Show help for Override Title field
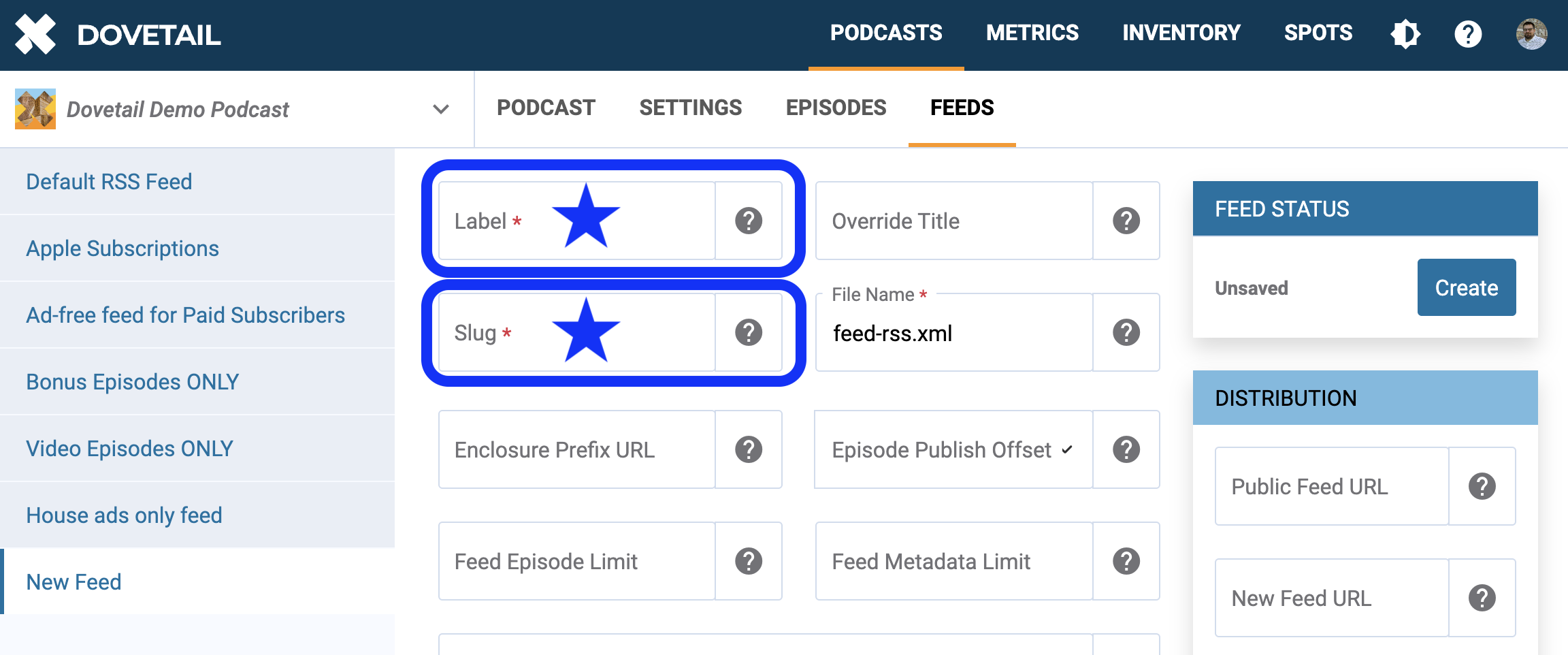The image size is (1568, 655). tap(1126, 221)
